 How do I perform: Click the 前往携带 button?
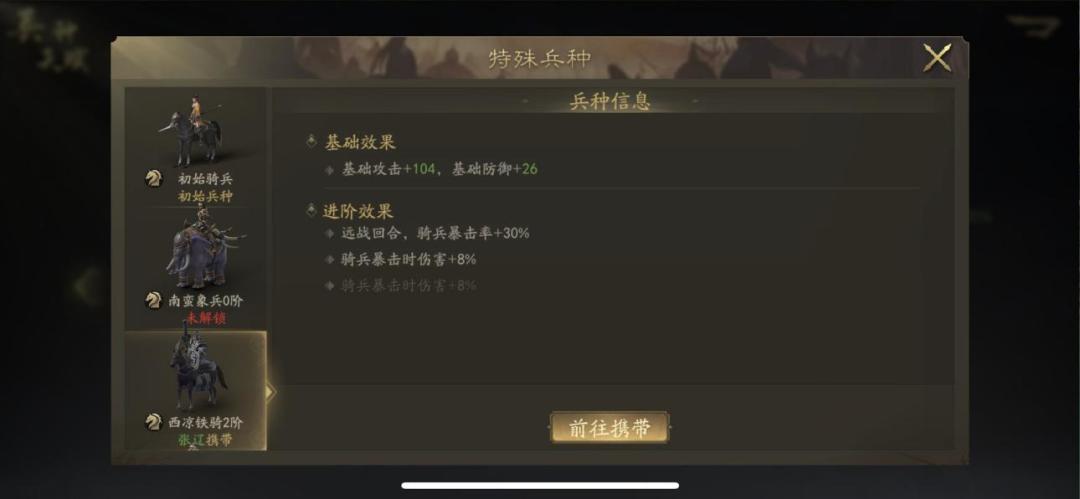pos(610,428)
